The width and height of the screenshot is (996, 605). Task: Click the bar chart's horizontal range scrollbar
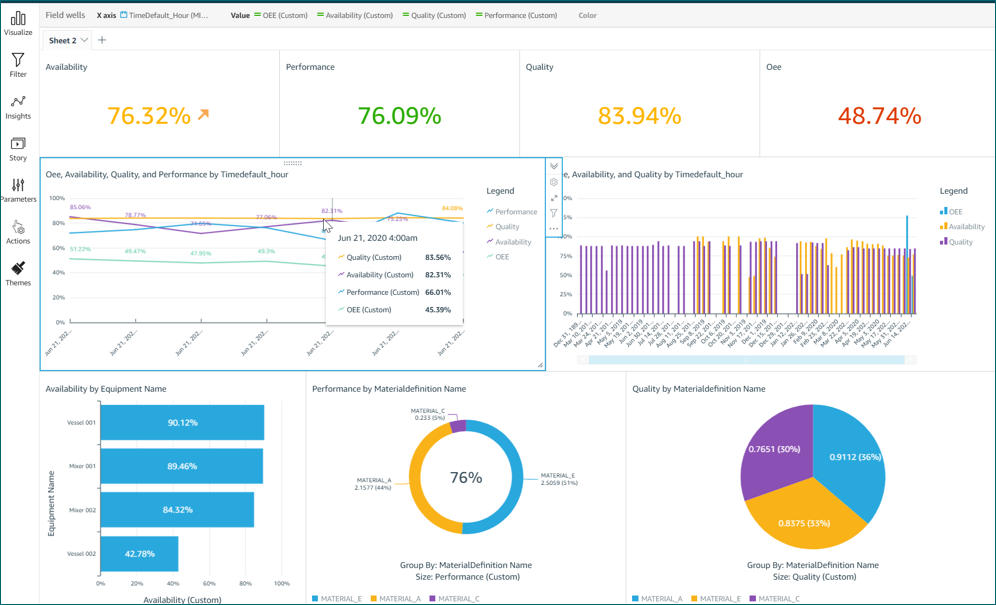[746, 360]
